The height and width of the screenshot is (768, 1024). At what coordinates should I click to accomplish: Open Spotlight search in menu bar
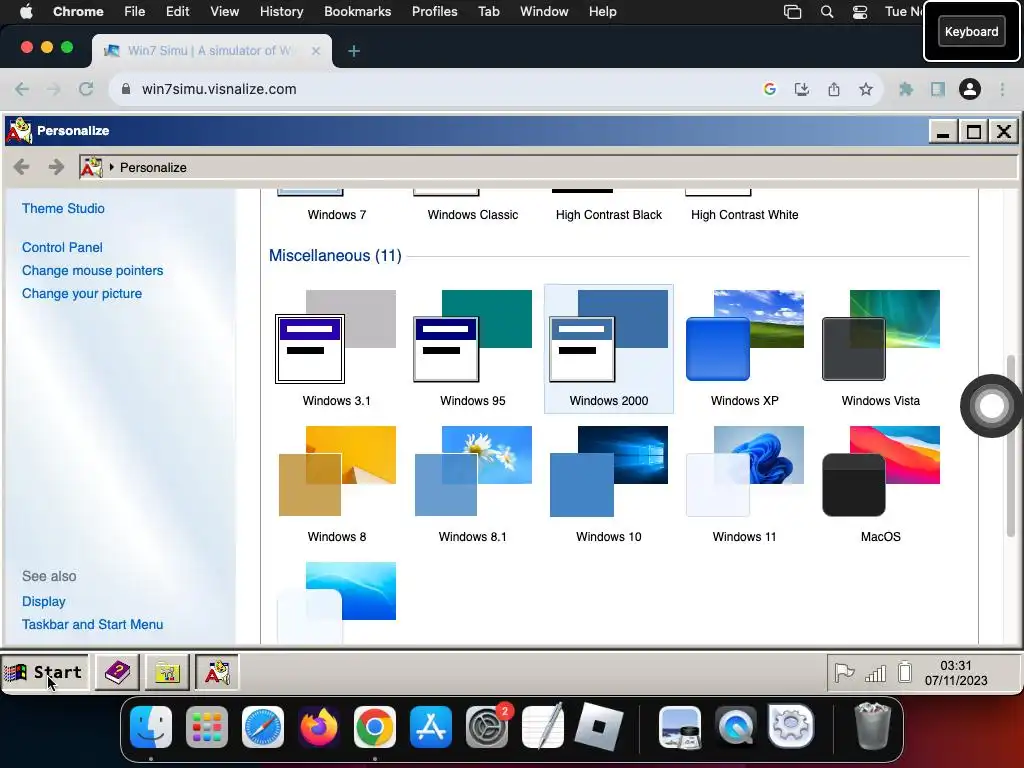tap(827, 12)
